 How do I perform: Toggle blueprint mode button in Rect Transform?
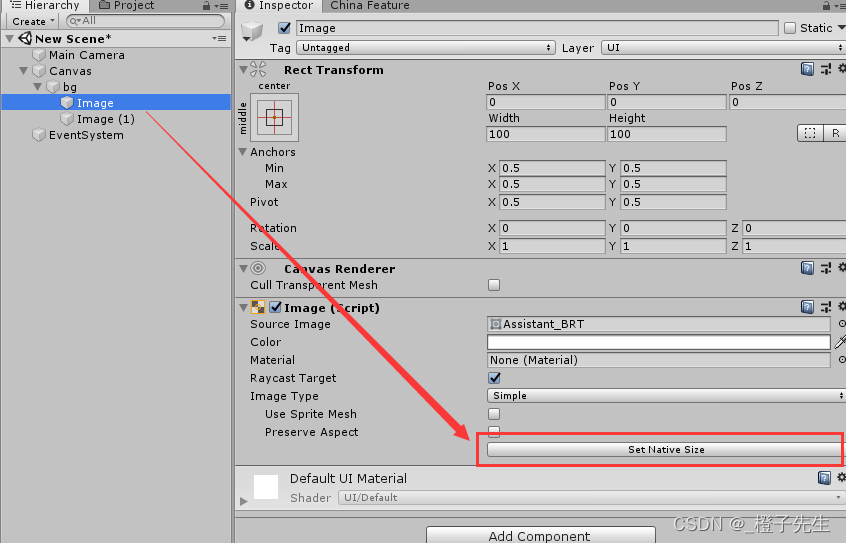[810, 133]
